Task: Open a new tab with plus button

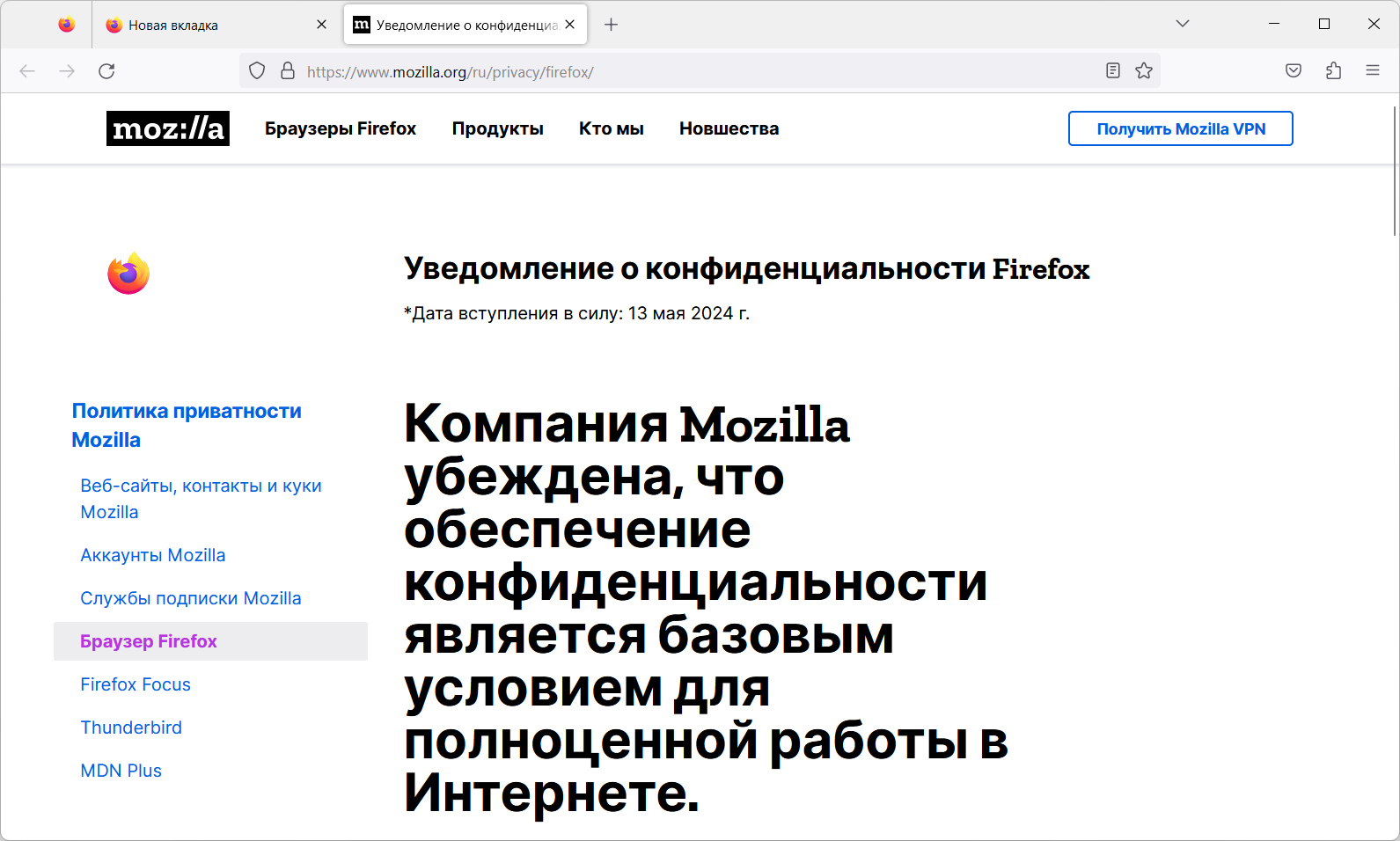Action: click(611, 25)
